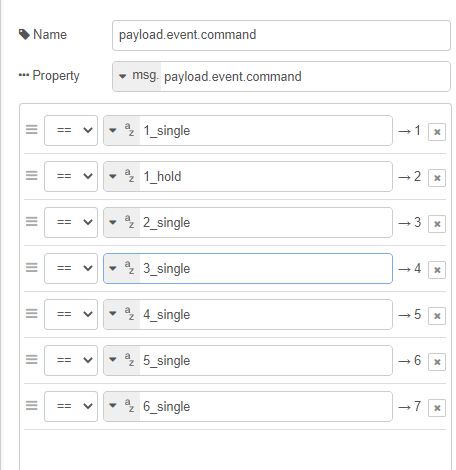This screenshot has height=470, width=456.
Task: Open the msg. property type selector
Action: click(137, 76)
